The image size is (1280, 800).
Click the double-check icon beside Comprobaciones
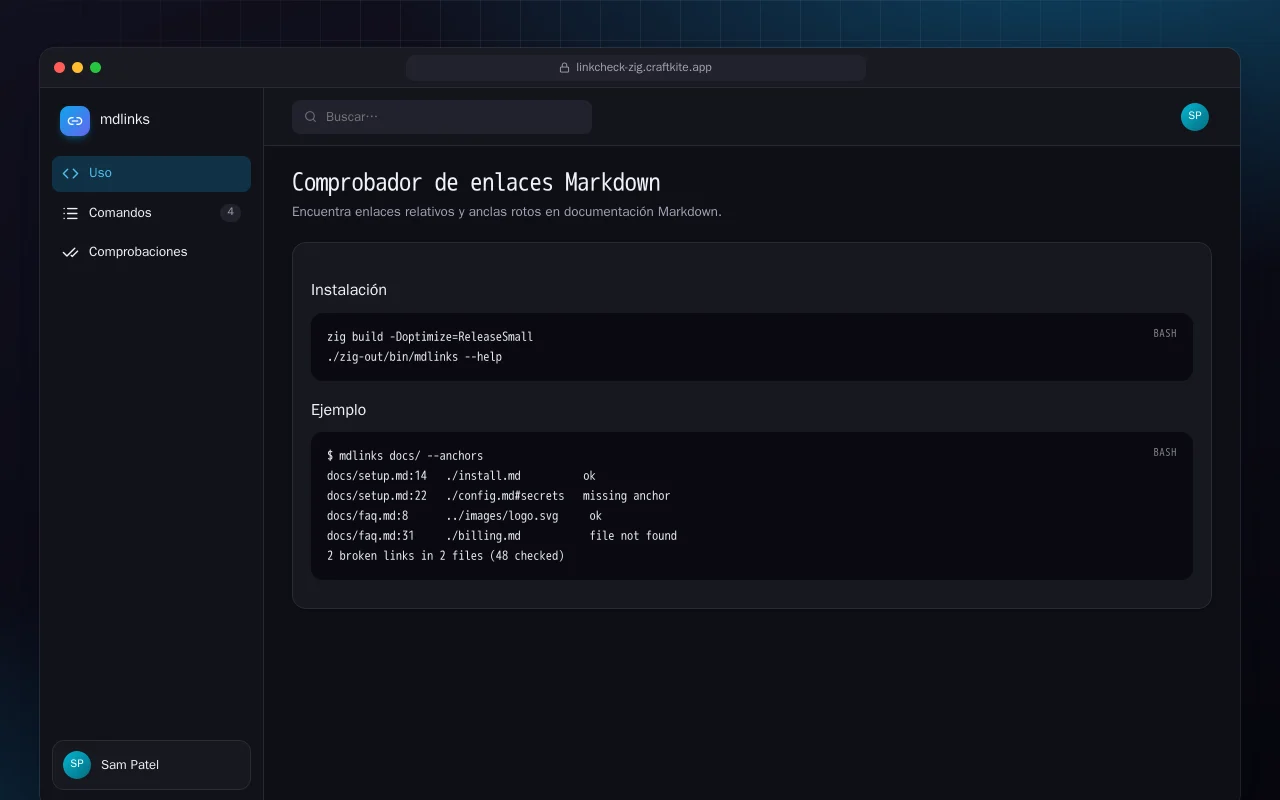pos(70,252)
